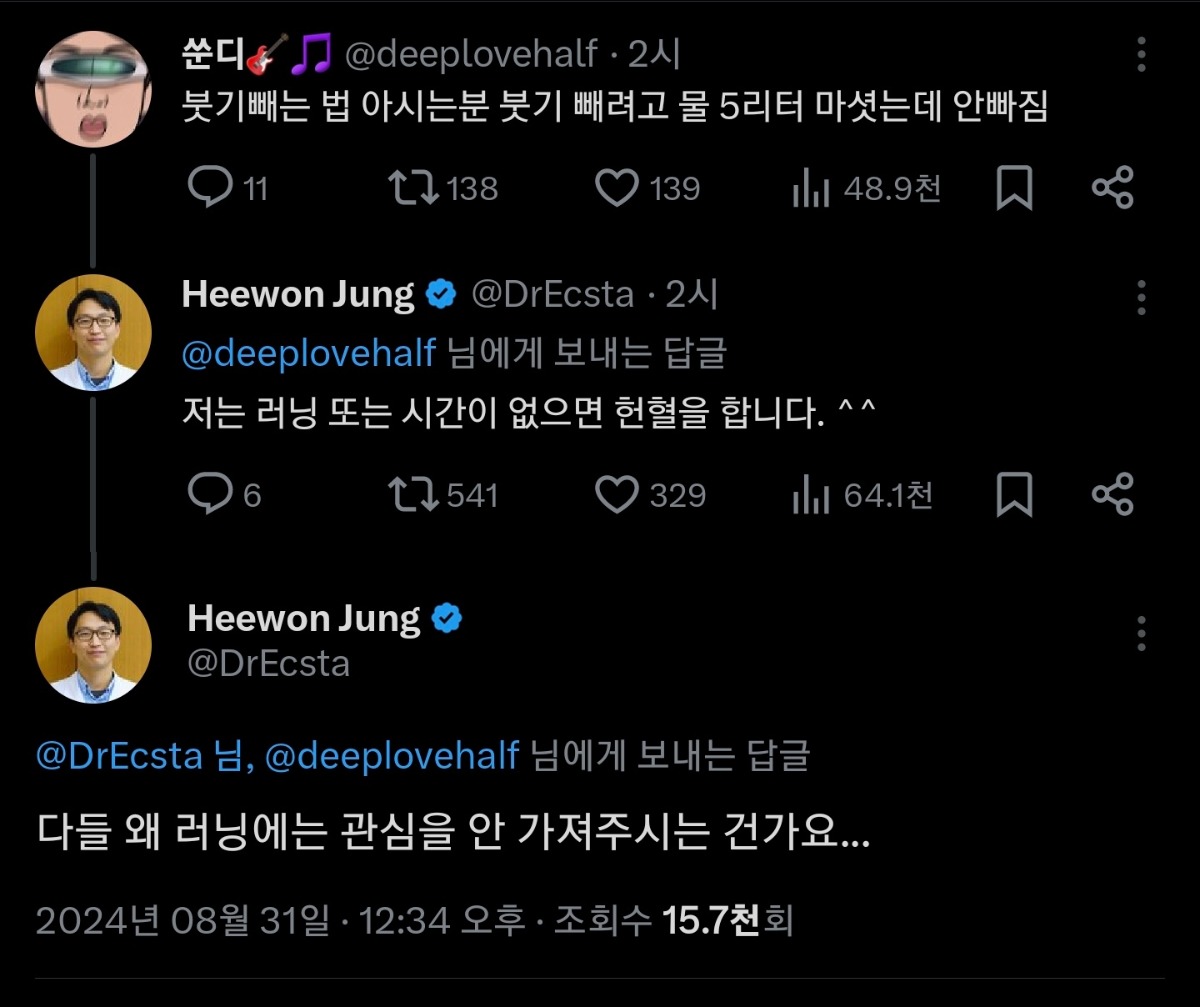This screenshot has width=1200, height=1007.
Task: Open more options for 쑨디 tweet
Action: click(1141, 56)
